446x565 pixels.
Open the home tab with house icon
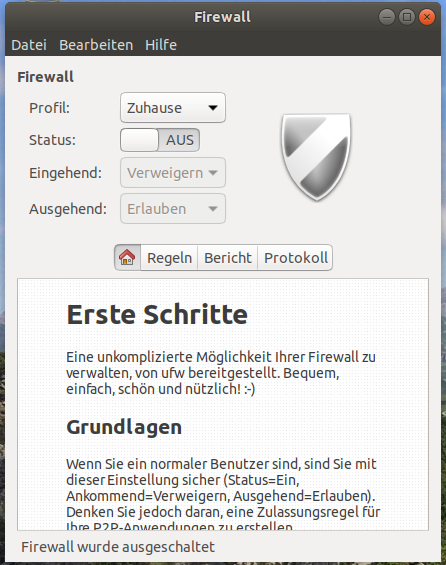click(128, 258)
